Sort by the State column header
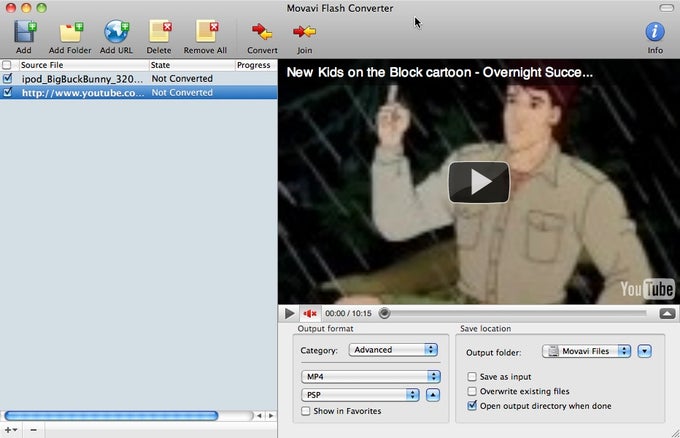The image size is (680, 438). tap(191, 65)
